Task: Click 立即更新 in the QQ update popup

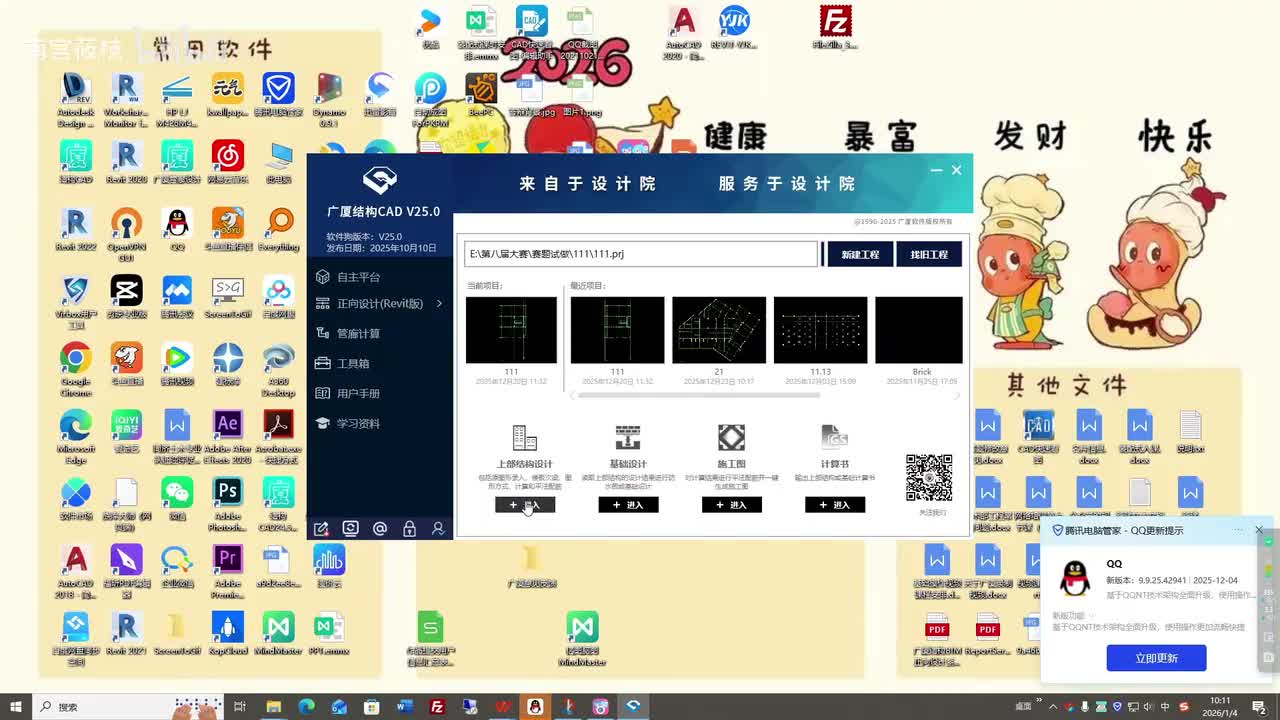Action: click(x=1156, y=658)
